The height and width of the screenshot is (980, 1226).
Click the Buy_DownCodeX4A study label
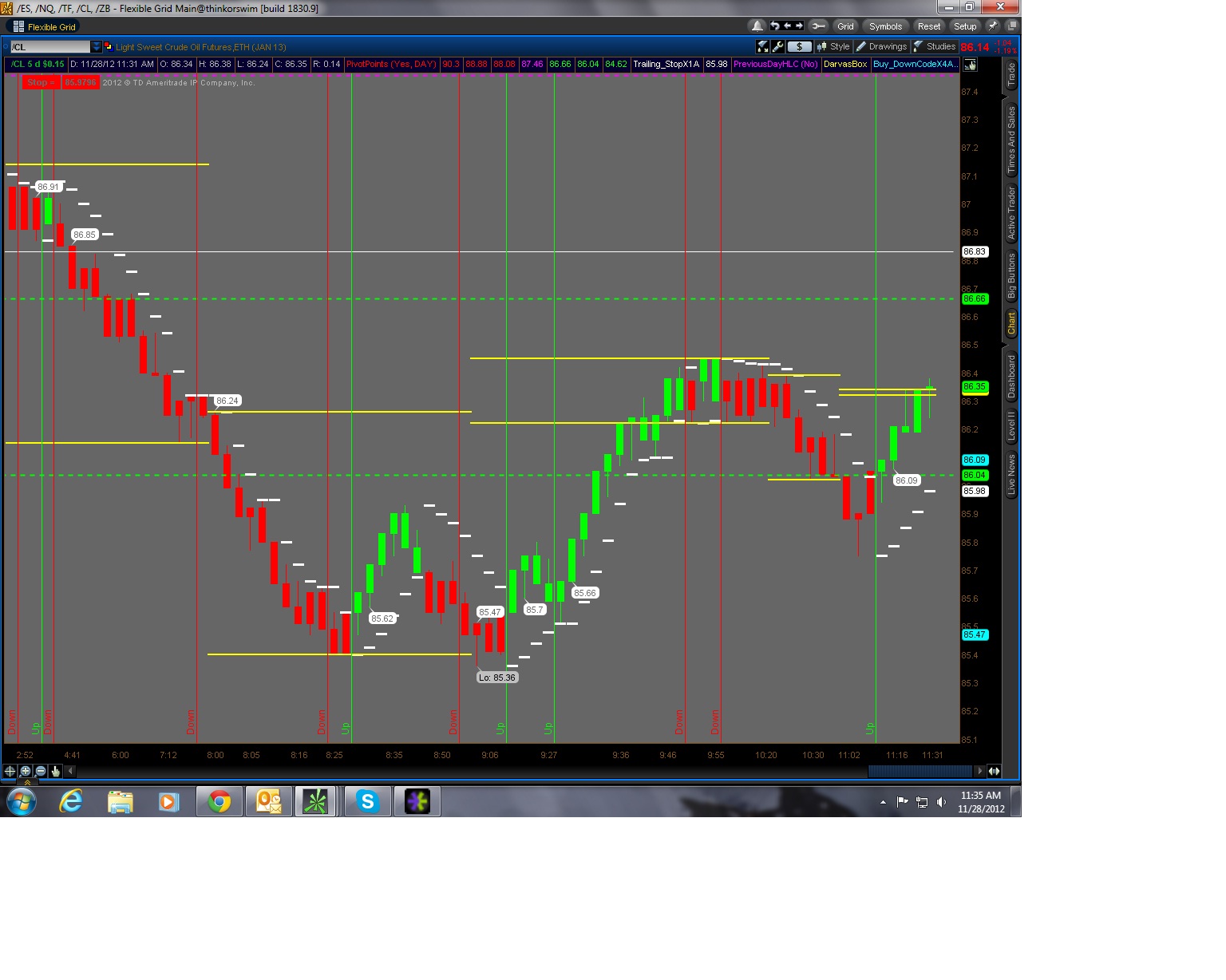[915, 64]
